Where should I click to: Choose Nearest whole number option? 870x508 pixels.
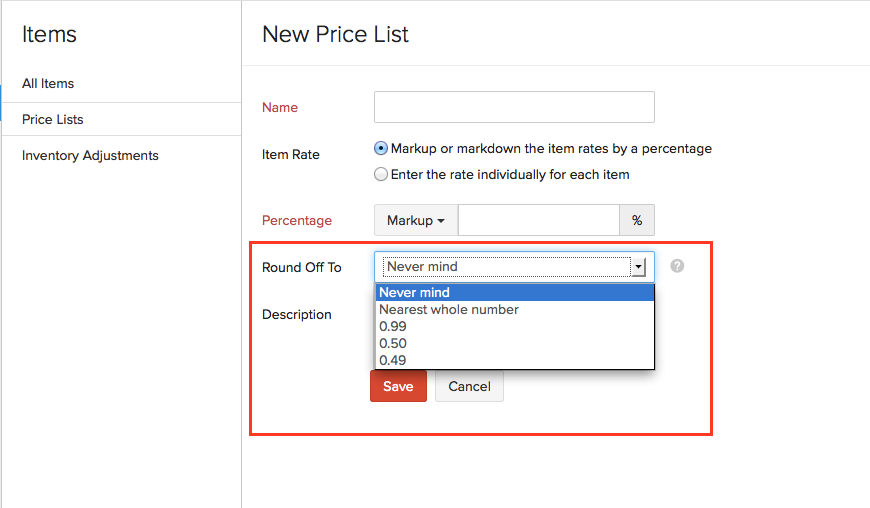tap(449, 310)
